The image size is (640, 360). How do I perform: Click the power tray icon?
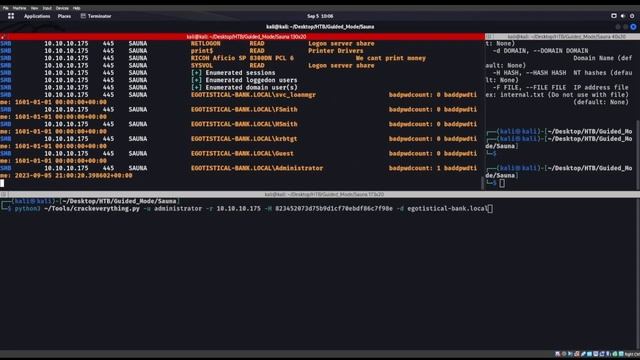[632, 16]
